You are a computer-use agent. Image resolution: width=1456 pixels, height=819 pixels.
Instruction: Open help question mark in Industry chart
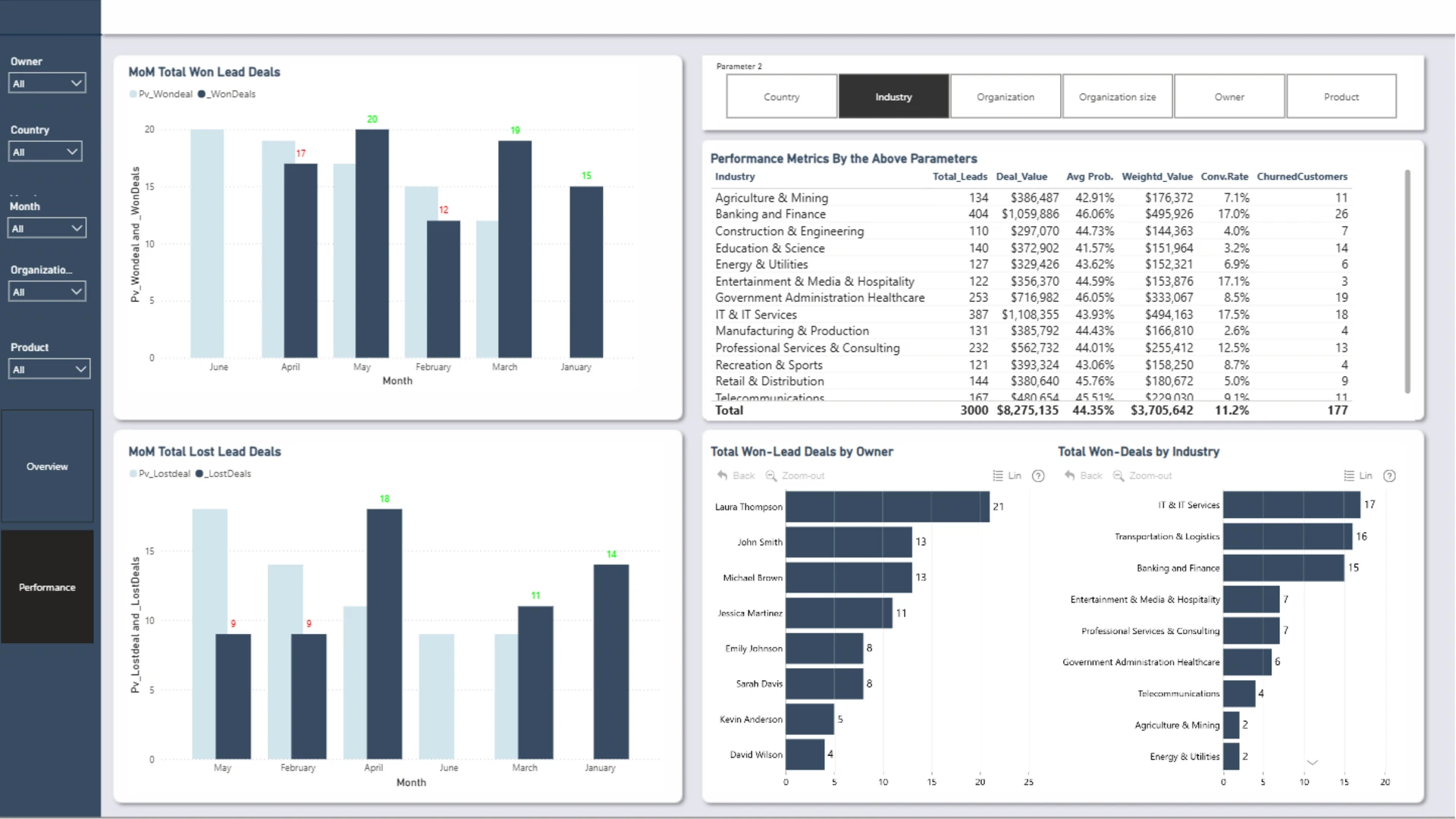[x=1389, y=475]
